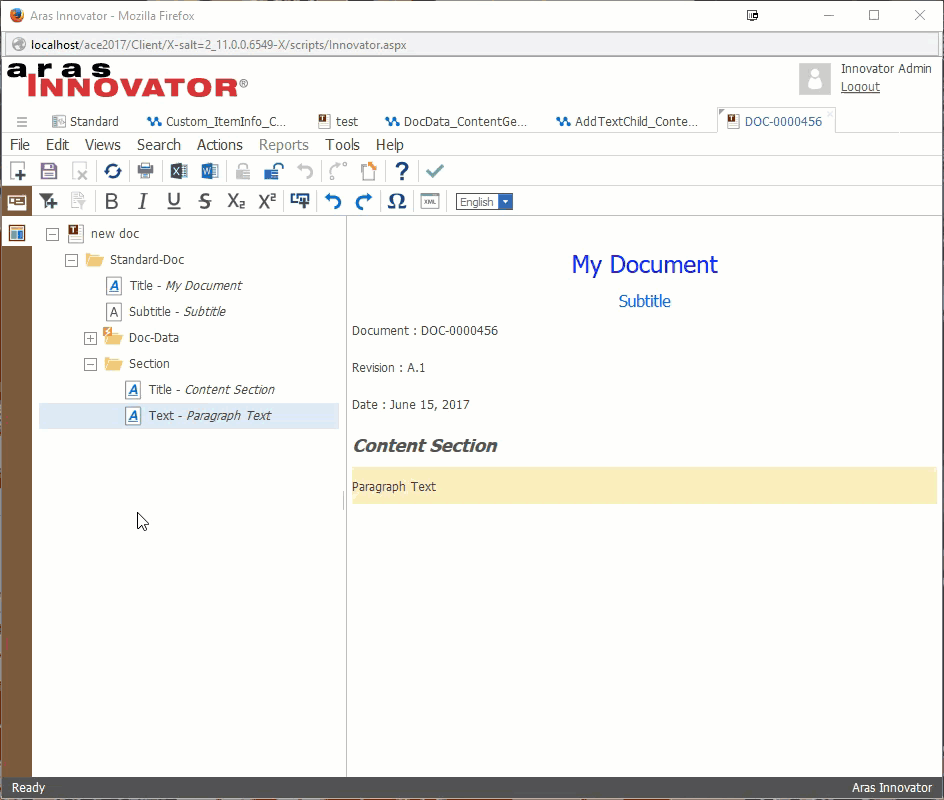Expand the Doc-Data folder node
This screenshot has height=800, width=944.
pos(90,338)
